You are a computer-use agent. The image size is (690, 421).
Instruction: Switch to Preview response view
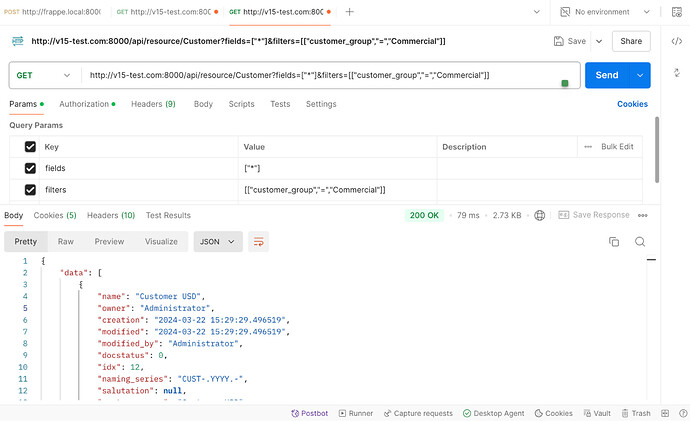tap(109, 242)
